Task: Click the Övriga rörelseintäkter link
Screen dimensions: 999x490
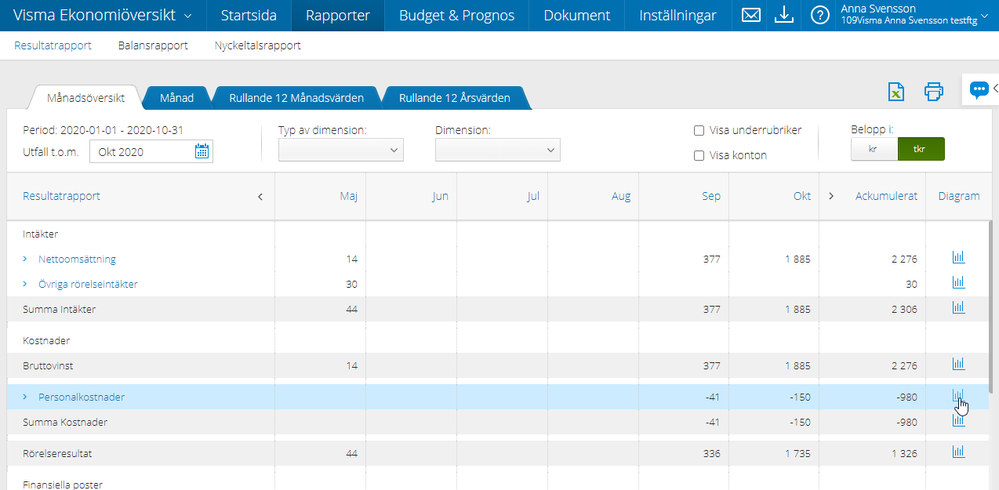Action: pos(87,284)
